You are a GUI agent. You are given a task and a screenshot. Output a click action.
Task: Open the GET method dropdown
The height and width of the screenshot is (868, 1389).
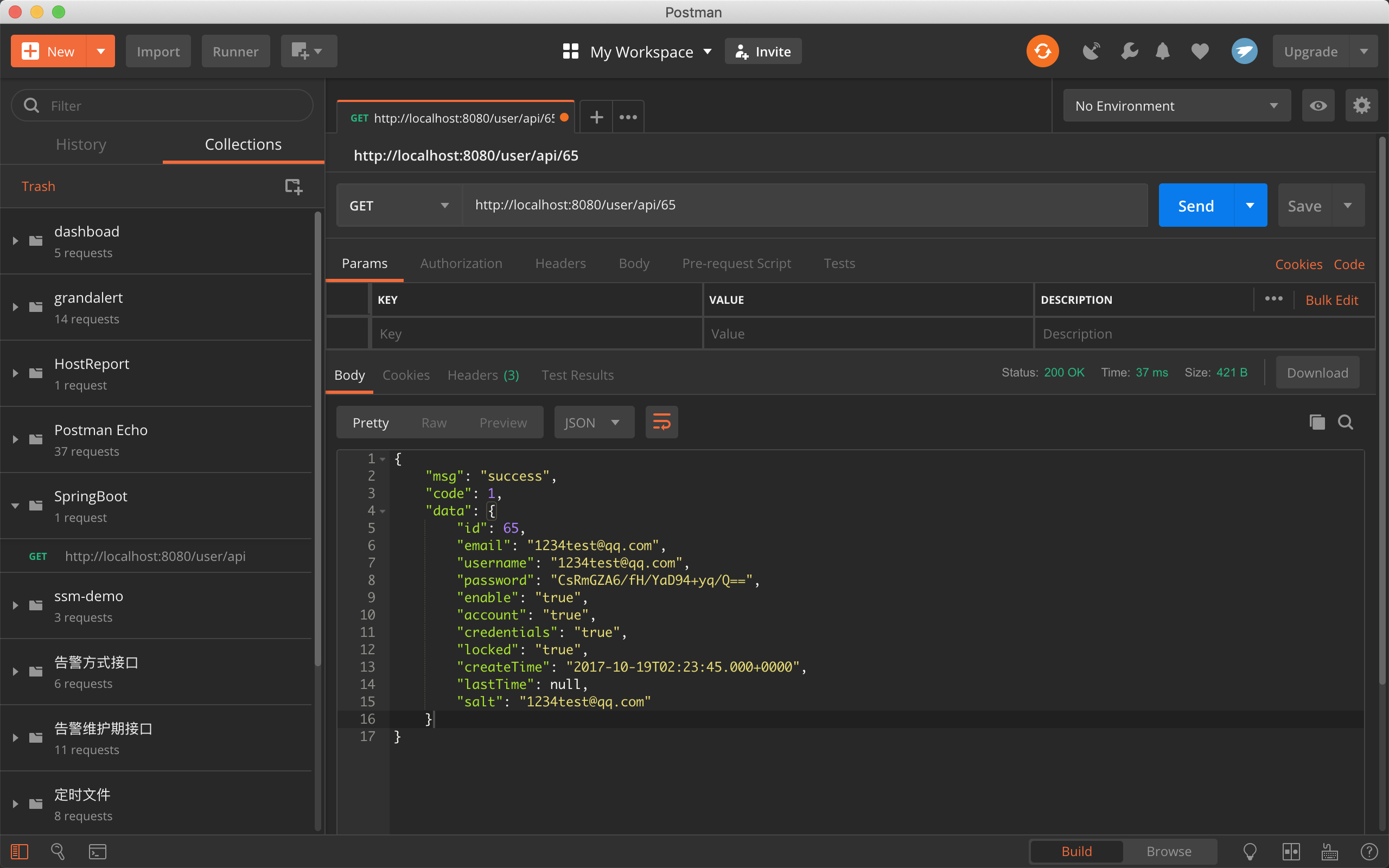(x=398, y=205)
